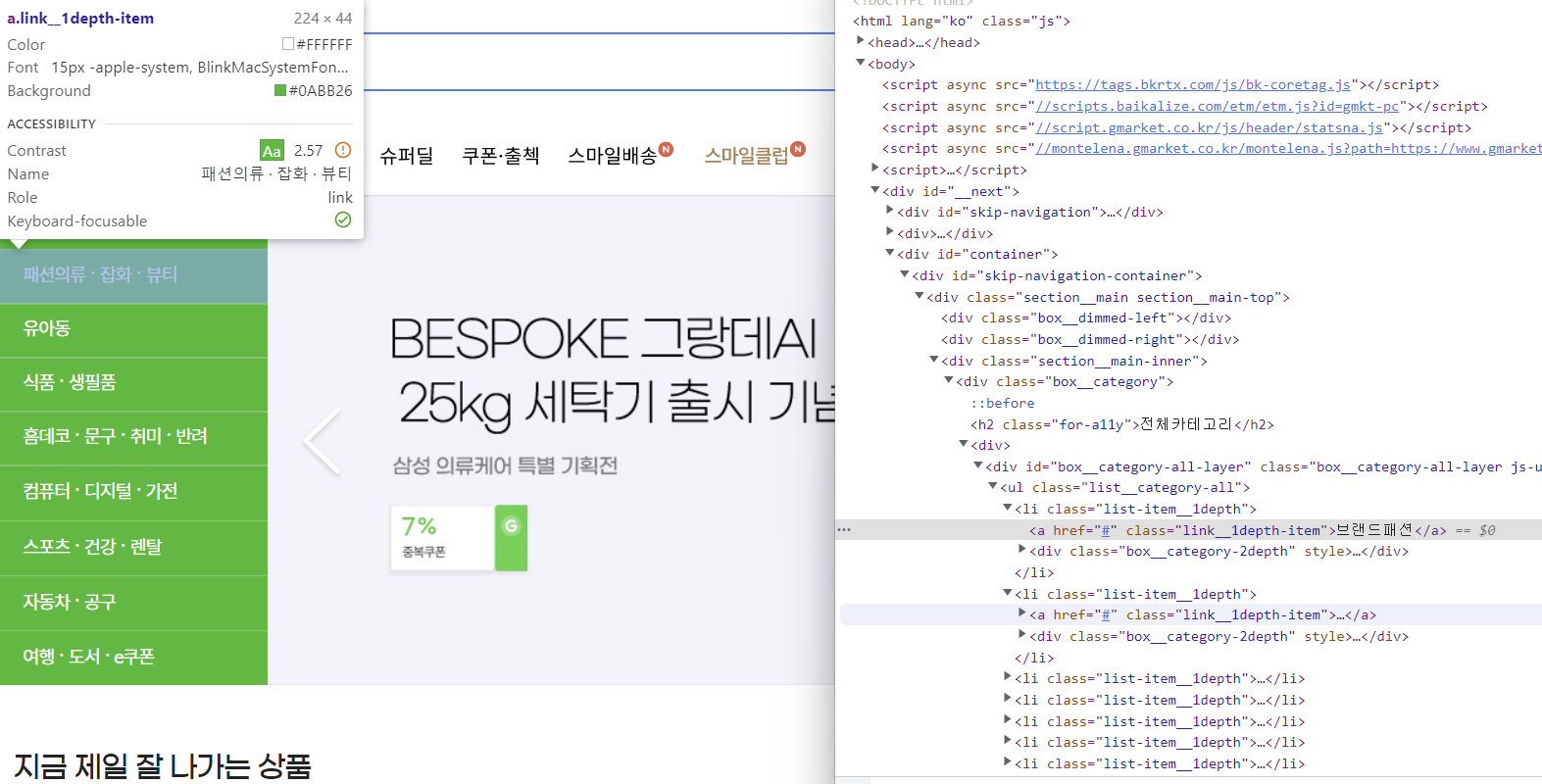Screen dimensions: 1542x784
Task: Select the html lang="ko" line
Action: [962, 21]
